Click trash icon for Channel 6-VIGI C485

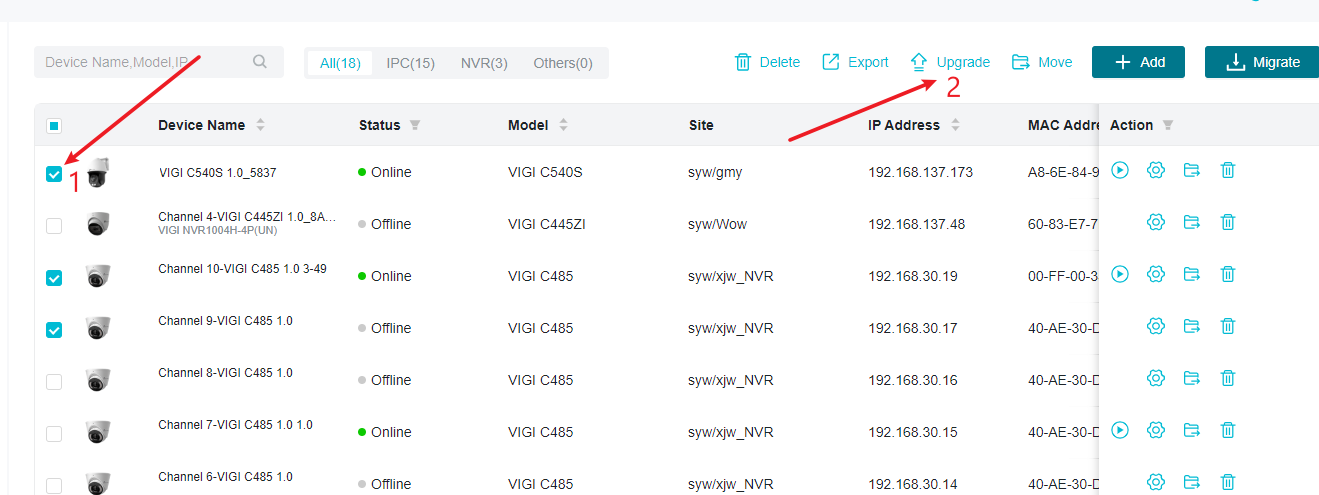click(x=1228, y=482)
